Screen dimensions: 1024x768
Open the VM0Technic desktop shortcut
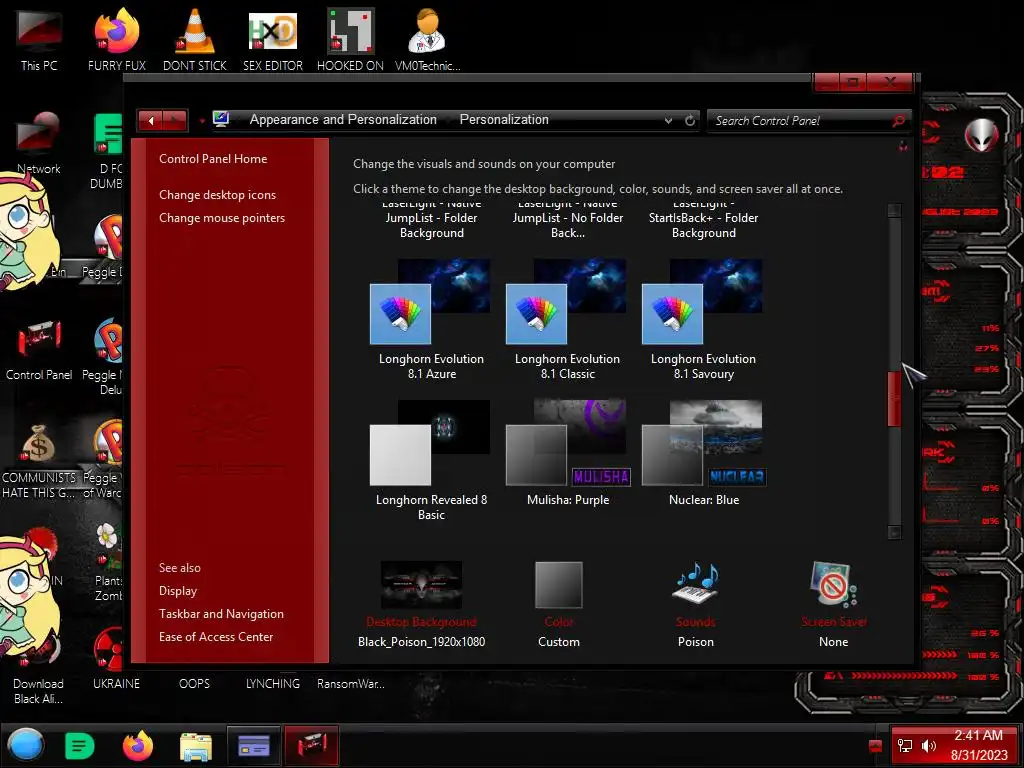(x=428, y=39)
